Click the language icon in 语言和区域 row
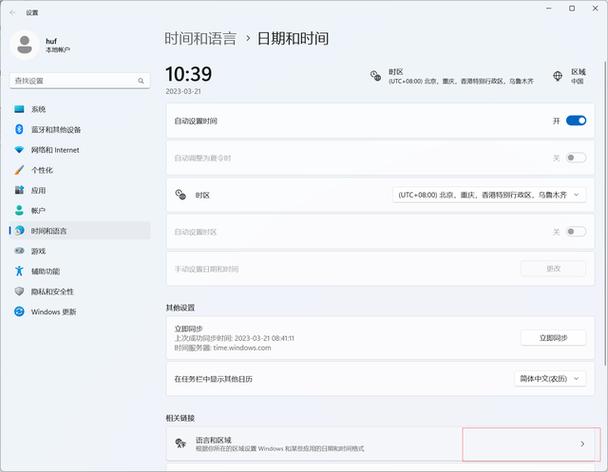 coord(181,443)
